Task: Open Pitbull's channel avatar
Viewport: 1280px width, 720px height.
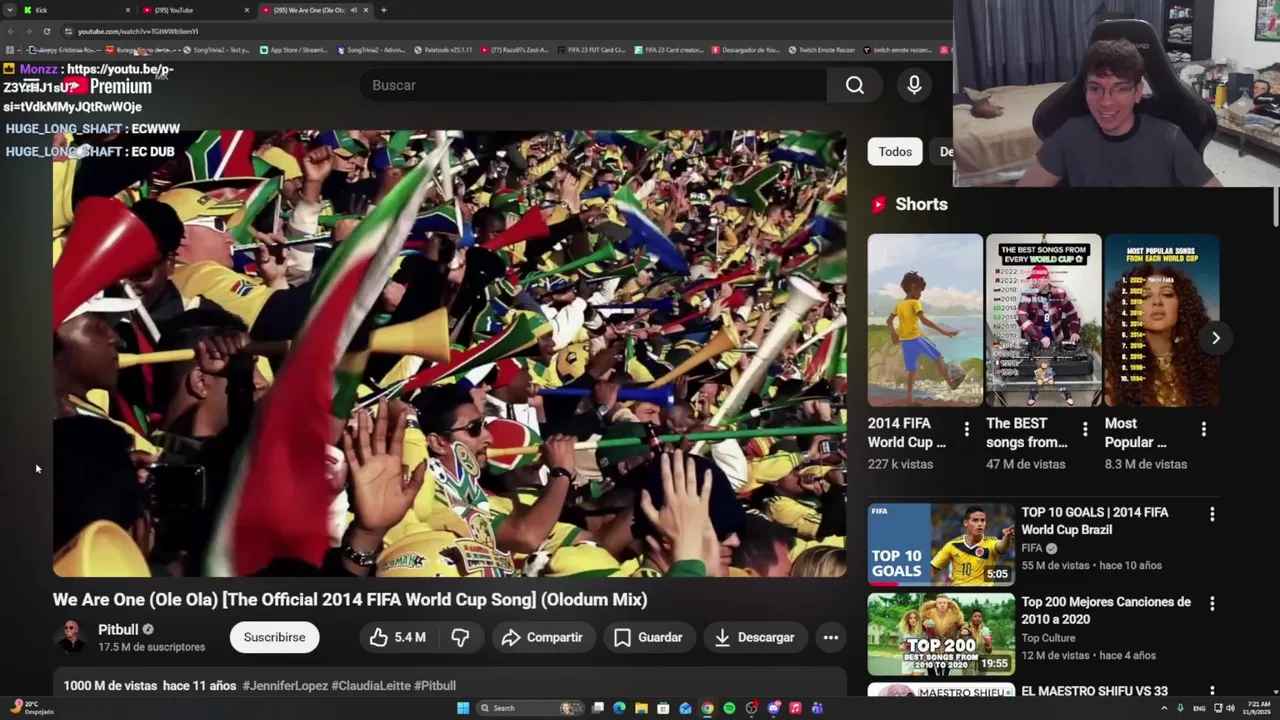Action: click(70, 637)
